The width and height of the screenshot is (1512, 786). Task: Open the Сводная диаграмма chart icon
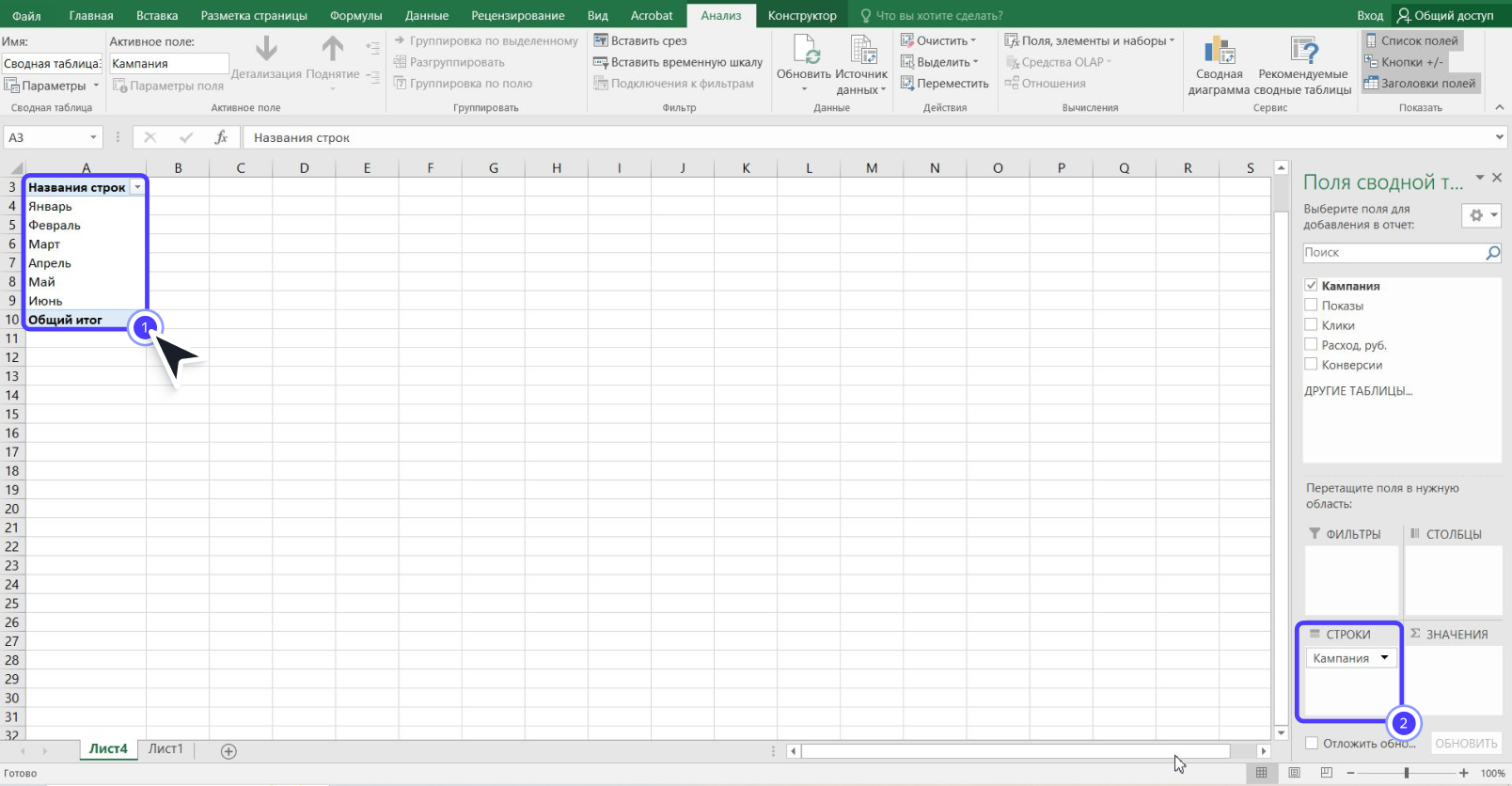(x=1219, y=50)
